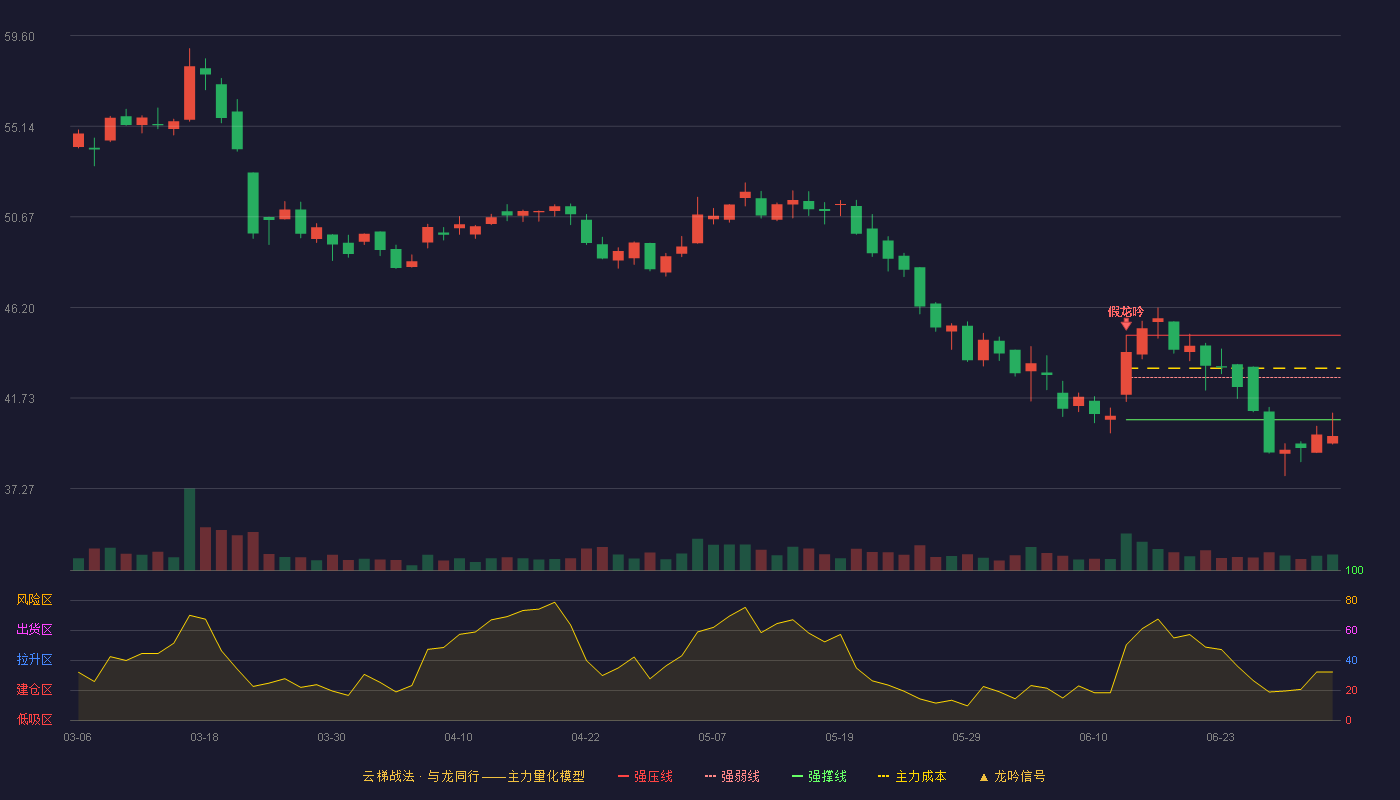Image resolution: width=1400 pixels, height=800 pixels.
Task: Select the 出货区 zone label
Action: (34, 630)
